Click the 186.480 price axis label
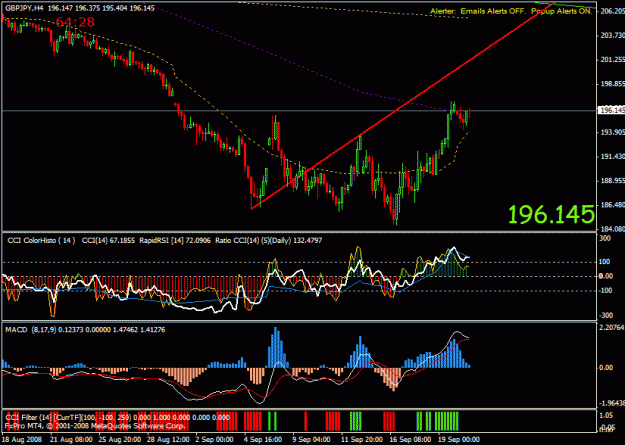 [612, 206]
